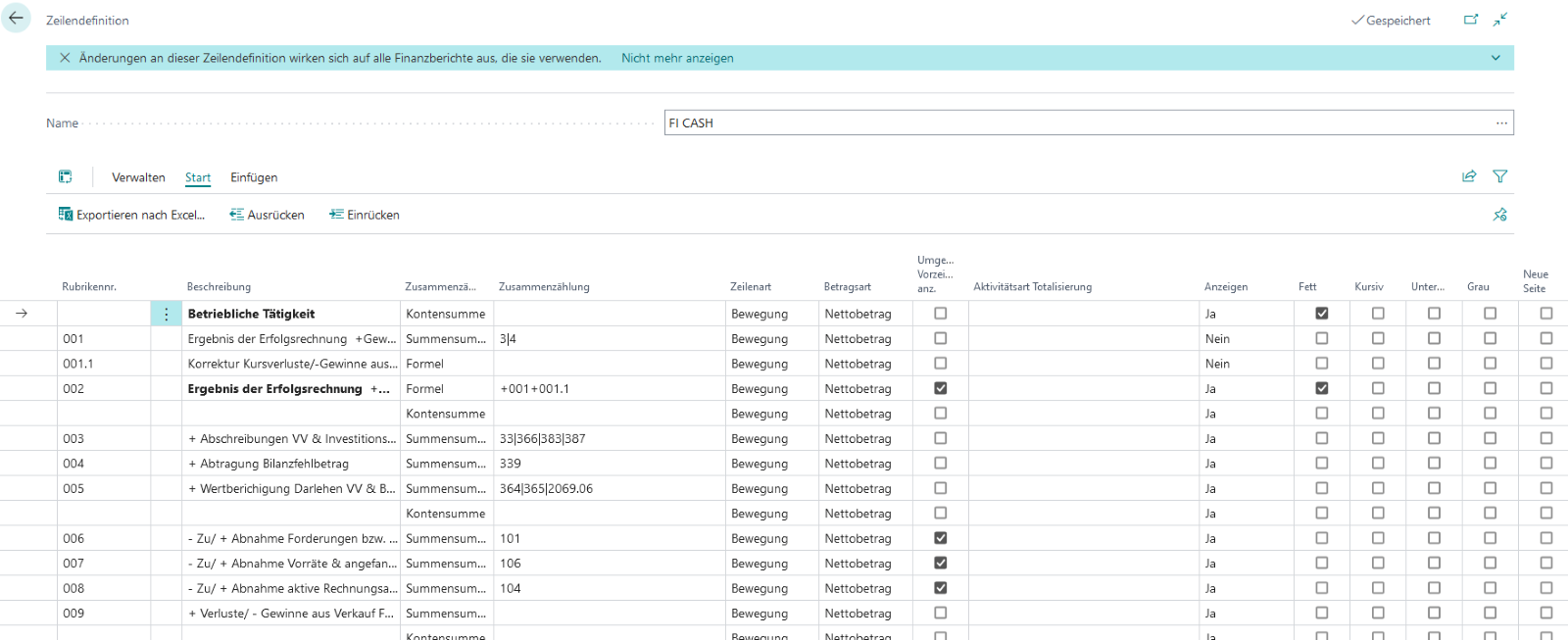
Task: Click the Ausrücken button
Action: tap(267, 215)
